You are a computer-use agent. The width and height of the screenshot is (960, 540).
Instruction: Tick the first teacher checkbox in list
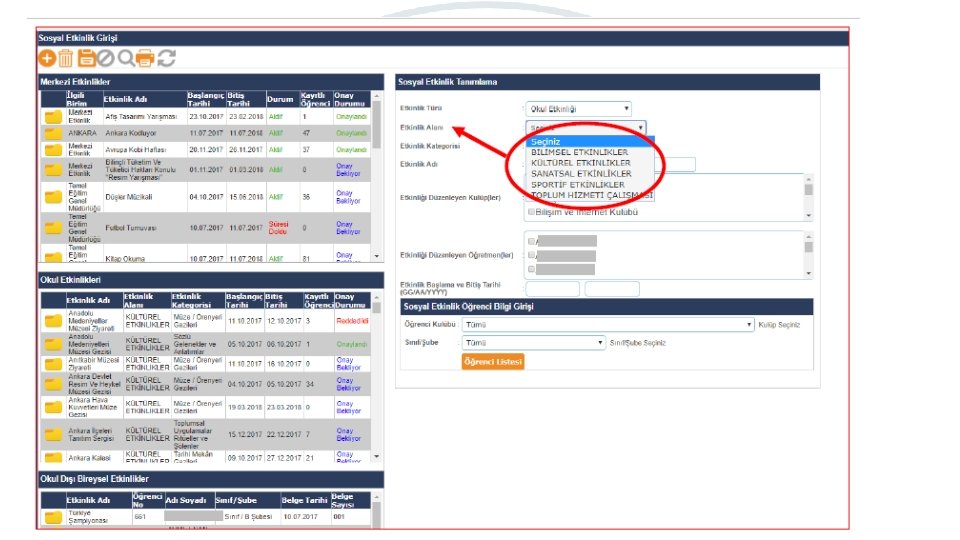click(531, 241)
